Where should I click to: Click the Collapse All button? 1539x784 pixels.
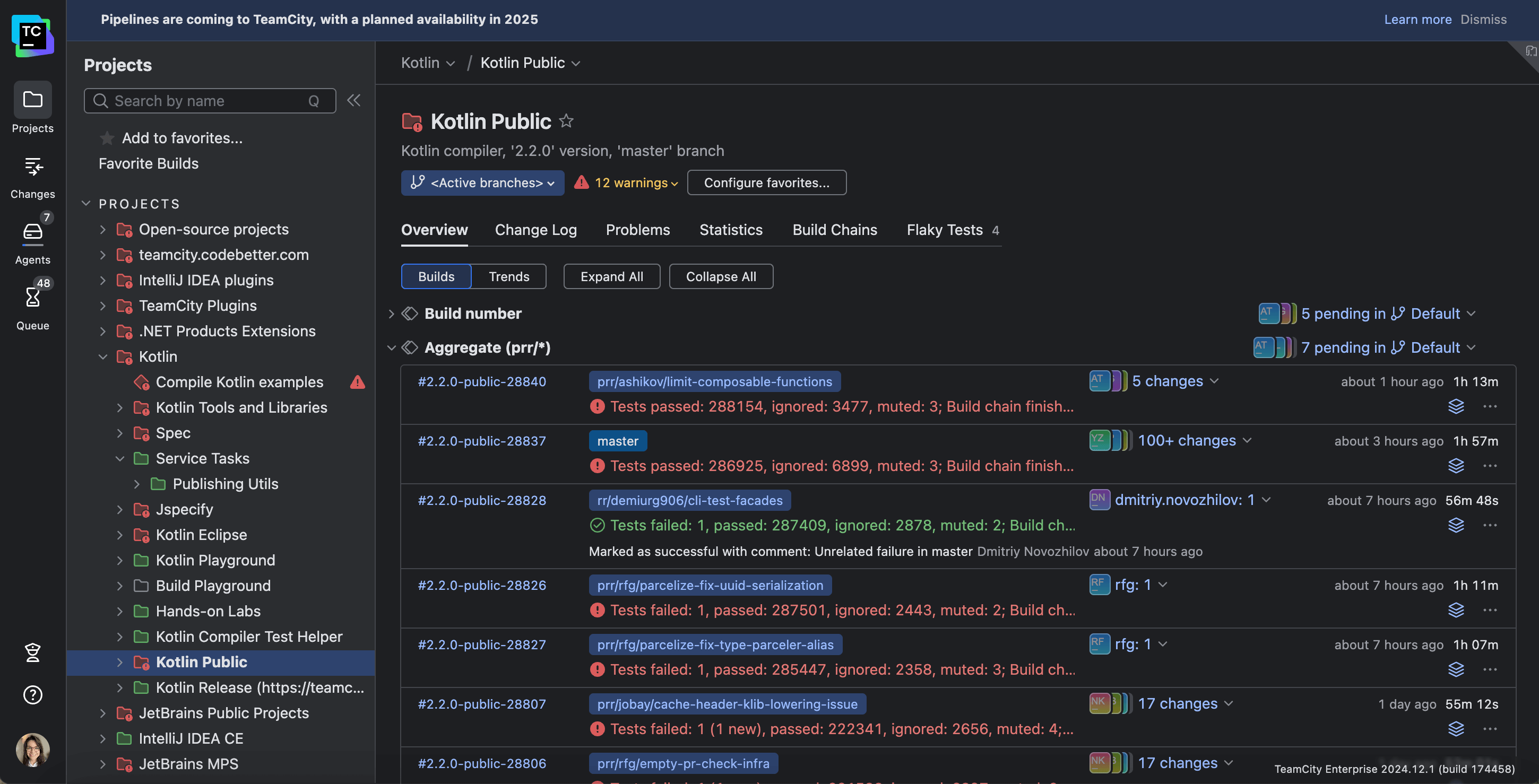(721, 276)
